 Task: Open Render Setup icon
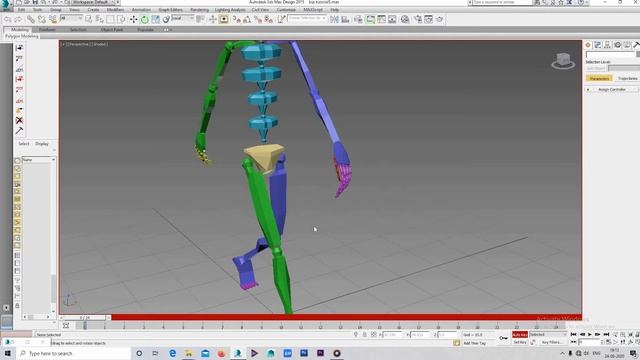coord(418,19)
